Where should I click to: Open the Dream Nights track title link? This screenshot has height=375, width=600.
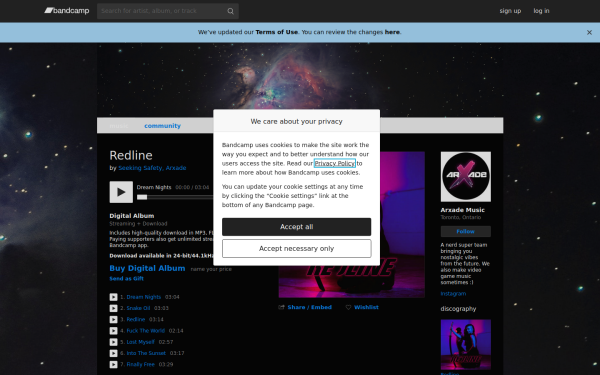point(144,297)
